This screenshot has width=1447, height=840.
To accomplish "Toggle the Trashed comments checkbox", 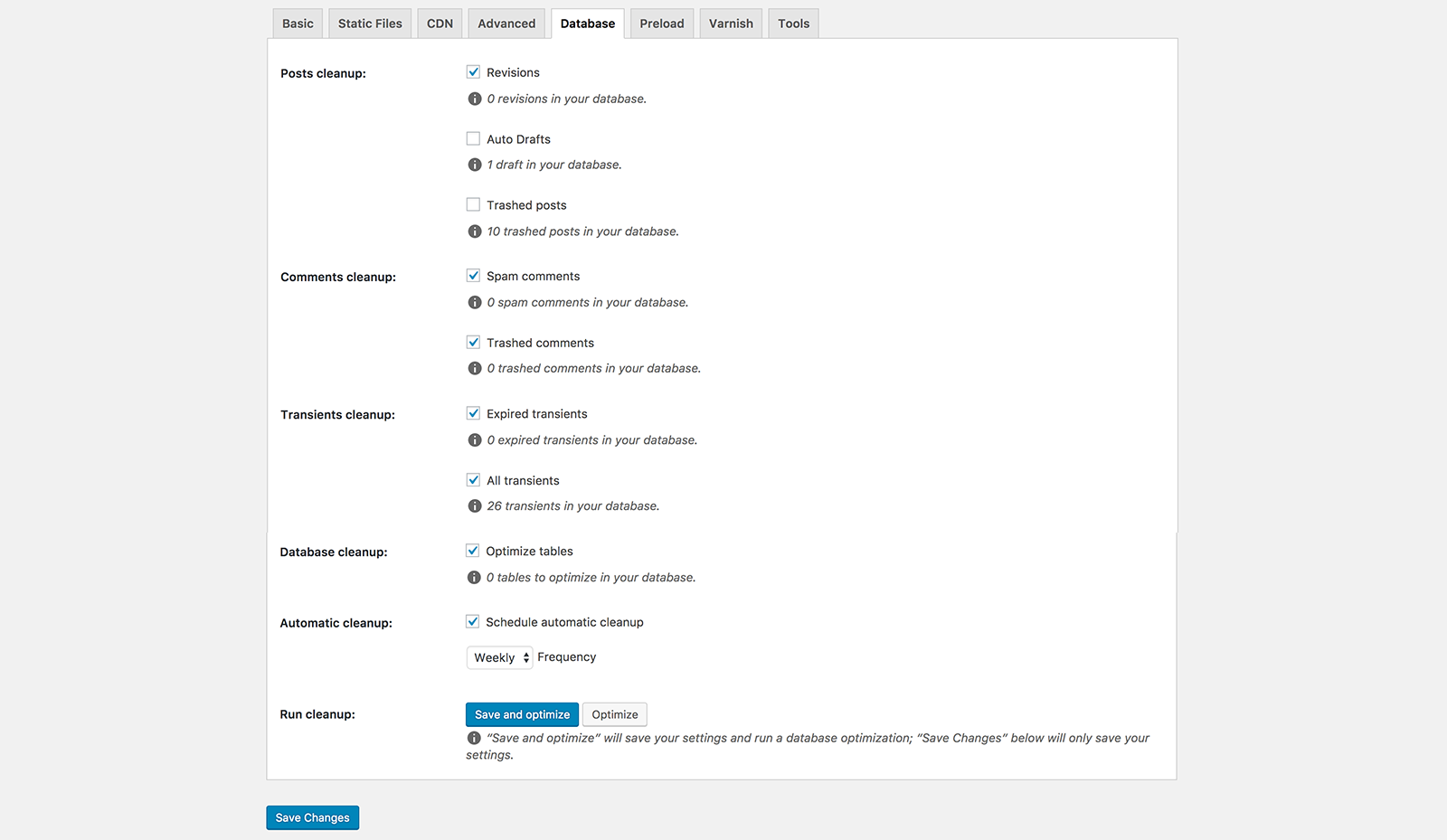I will click(473, 342).
